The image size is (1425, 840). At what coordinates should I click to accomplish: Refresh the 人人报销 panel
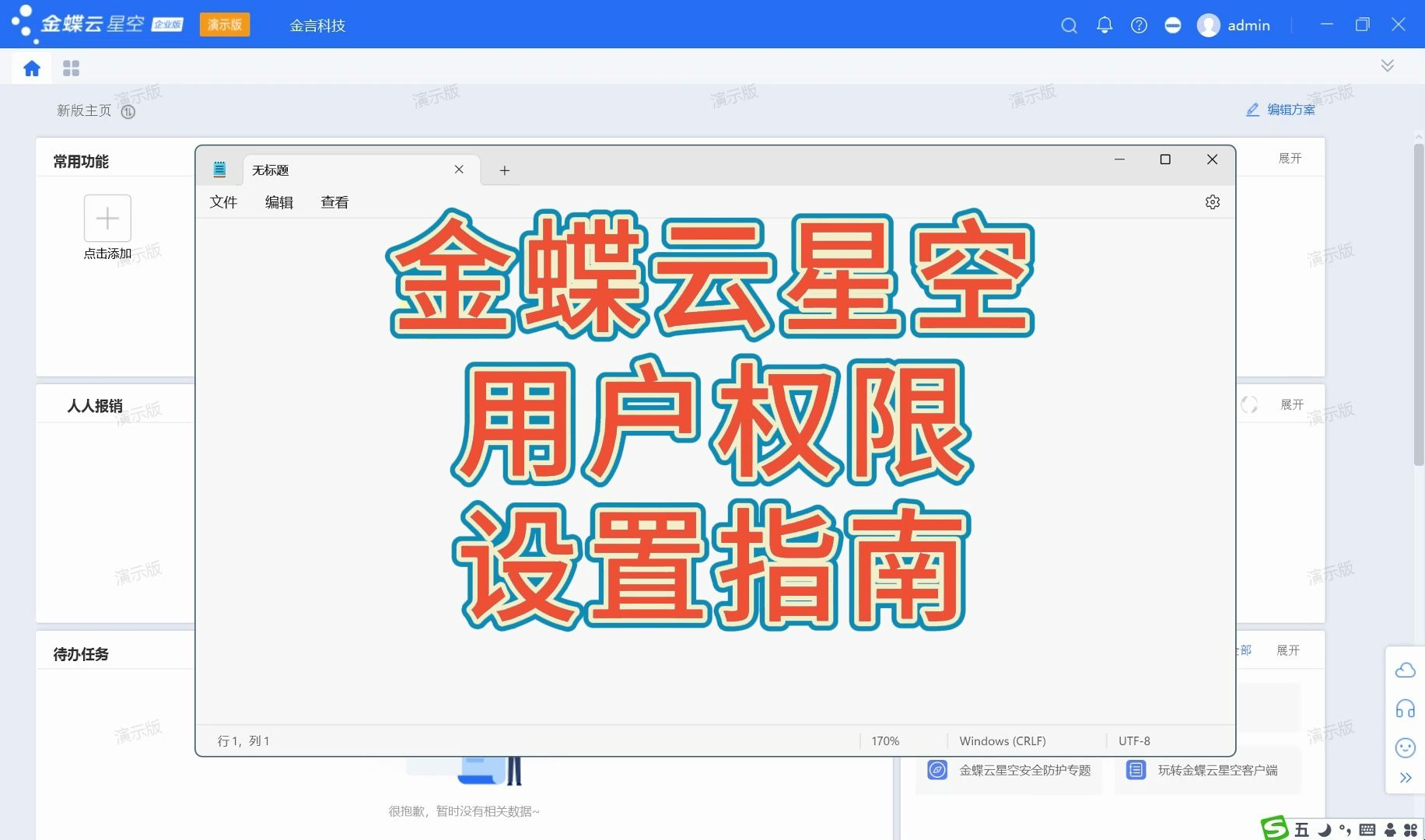(1249, 404)
